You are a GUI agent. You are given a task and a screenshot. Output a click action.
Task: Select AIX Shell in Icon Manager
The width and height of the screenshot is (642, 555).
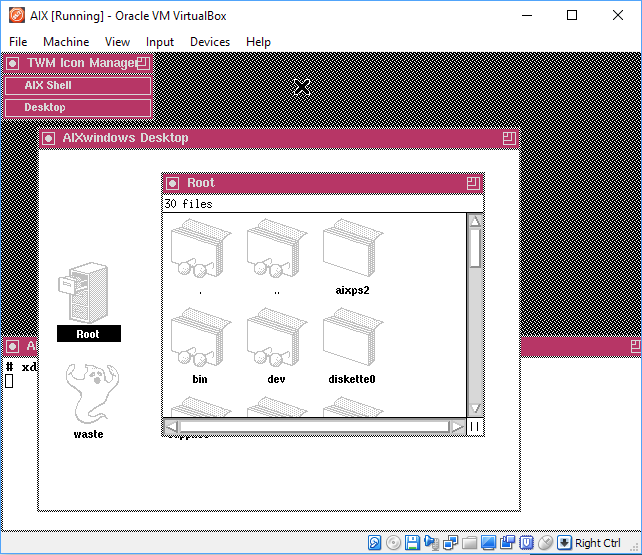point(78,86)
